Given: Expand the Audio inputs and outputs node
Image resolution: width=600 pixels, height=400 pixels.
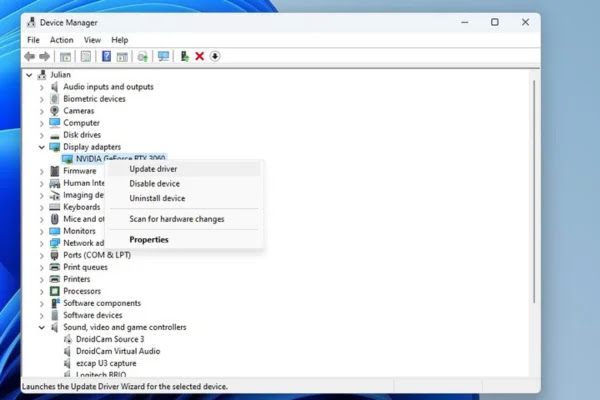Looking at the screenshot, I should point(42,87).
